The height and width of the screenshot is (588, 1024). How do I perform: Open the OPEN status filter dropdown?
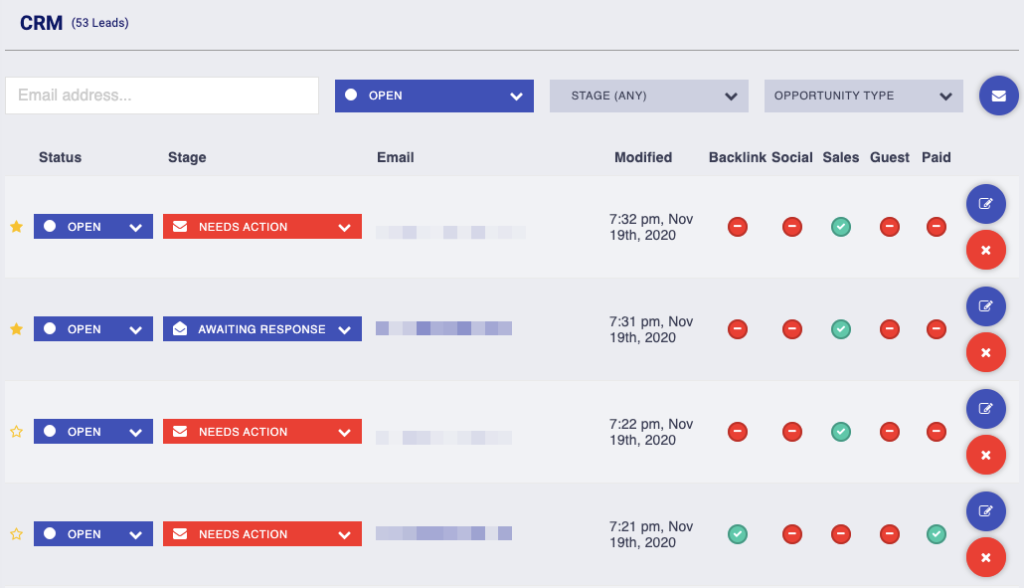pos(434,96)
